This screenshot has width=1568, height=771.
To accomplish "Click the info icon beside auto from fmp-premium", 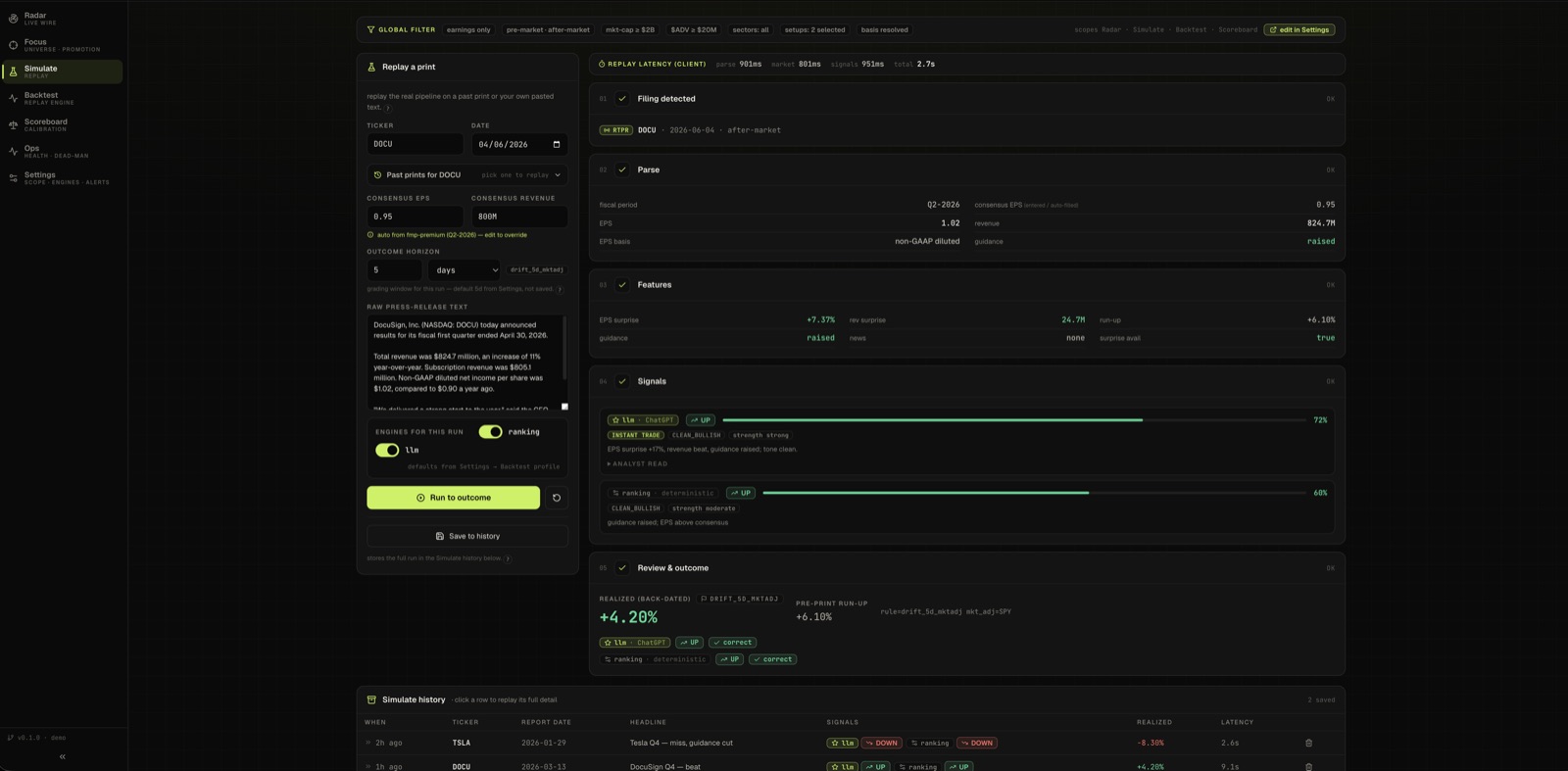I will click(370, 235).
